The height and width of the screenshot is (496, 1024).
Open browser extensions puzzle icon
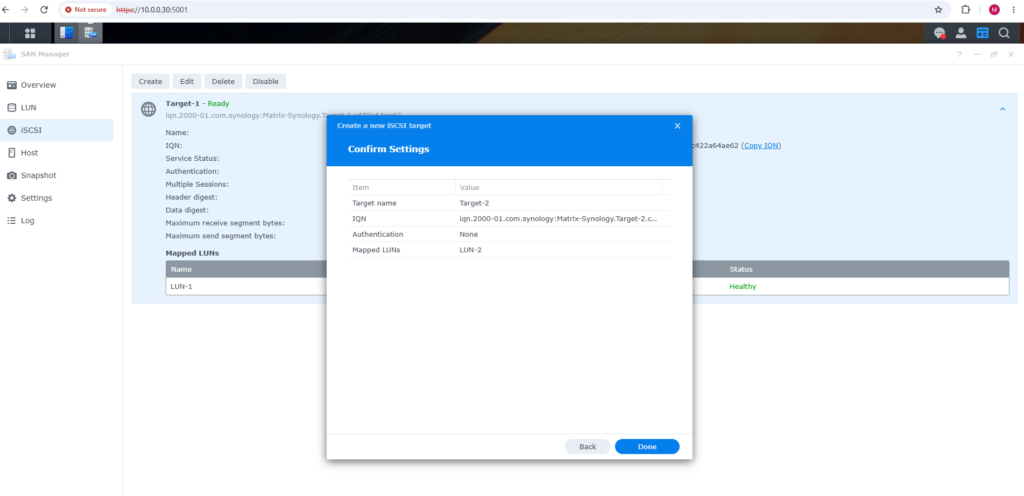pos(965,10)
